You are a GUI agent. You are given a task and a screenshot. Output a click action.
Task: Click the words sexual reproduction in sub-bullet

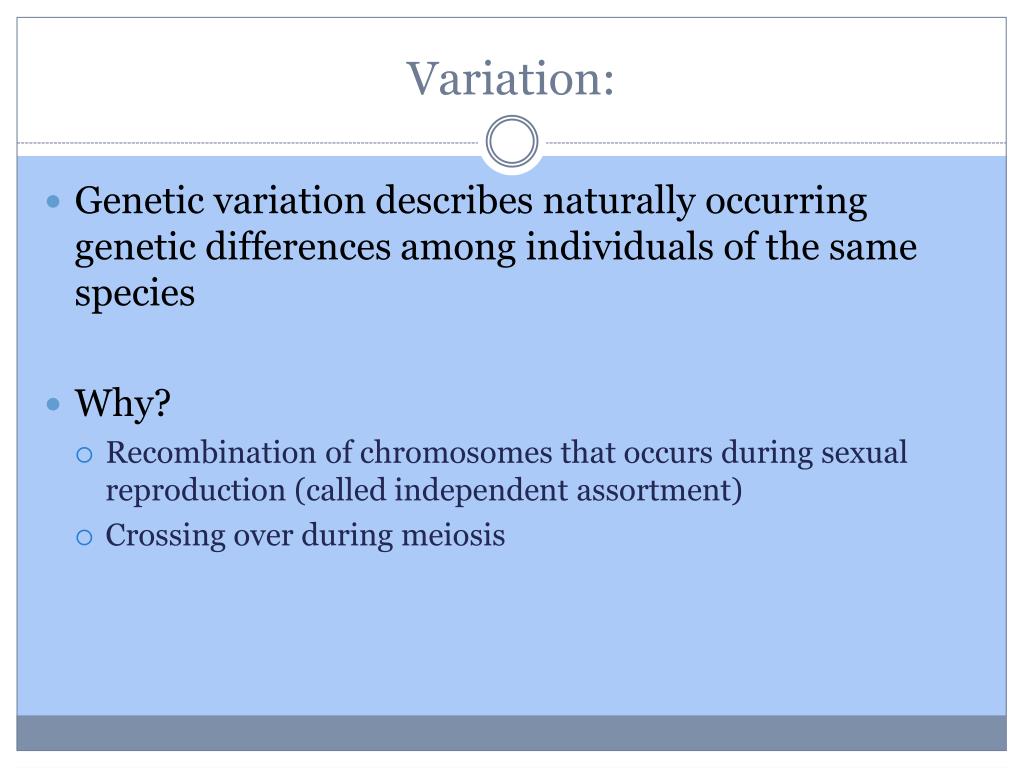pyautogui.click(x=506, y=471)
